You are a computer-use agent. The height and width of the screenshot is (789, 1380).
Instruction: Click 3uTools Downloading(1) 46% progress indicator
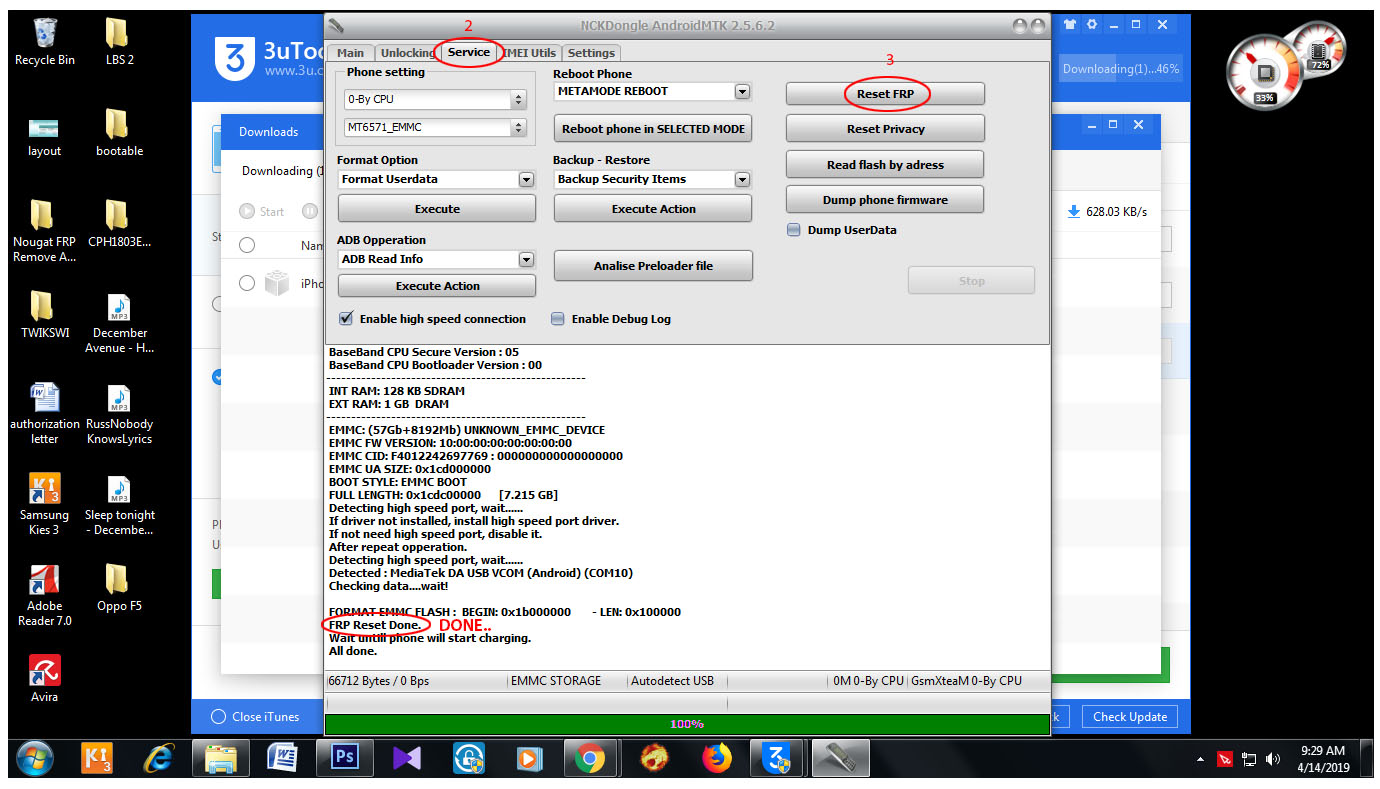[x=1121, y=69]
